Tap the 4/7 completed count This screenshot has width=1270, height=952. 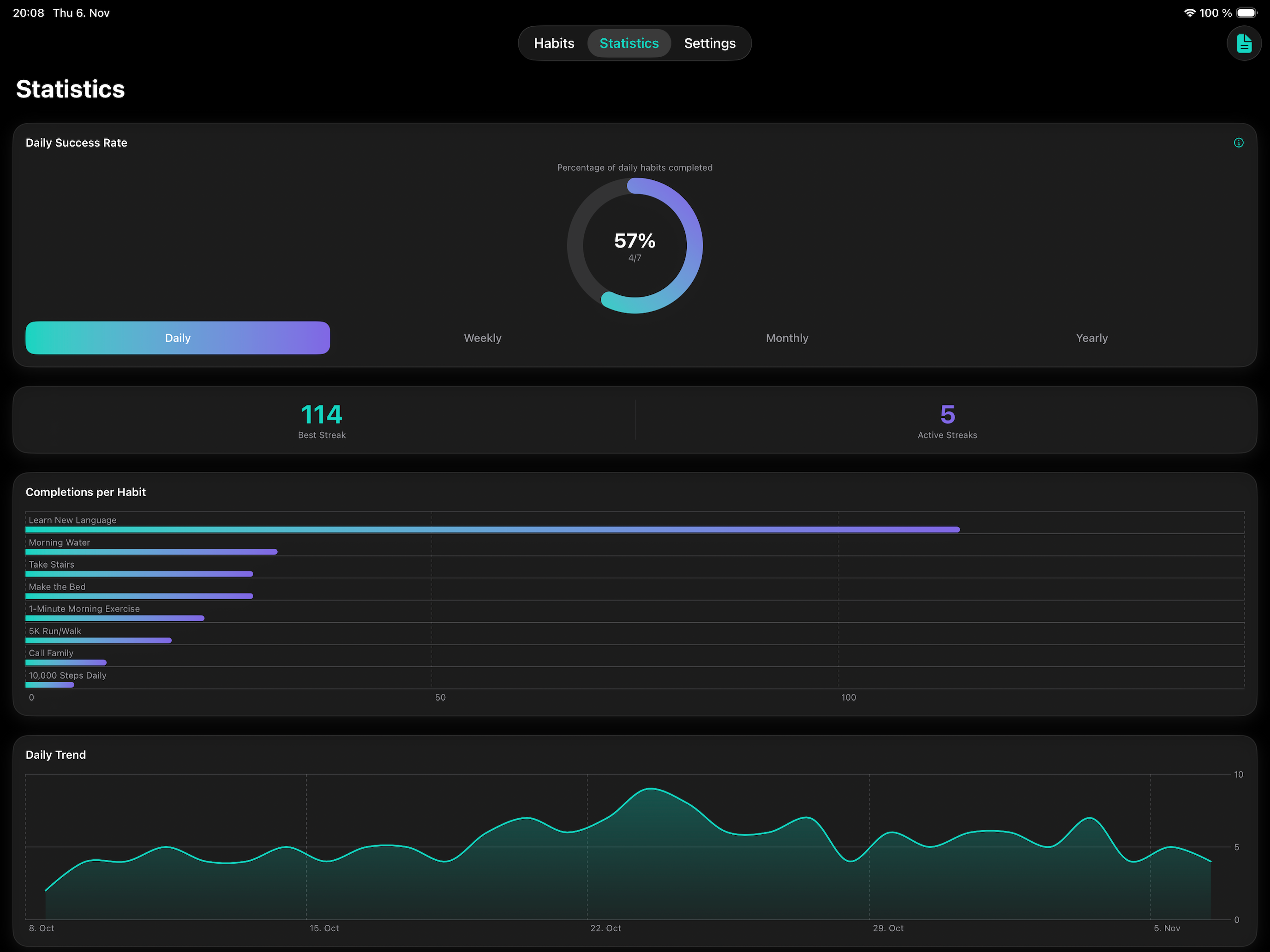click(635, 258)
